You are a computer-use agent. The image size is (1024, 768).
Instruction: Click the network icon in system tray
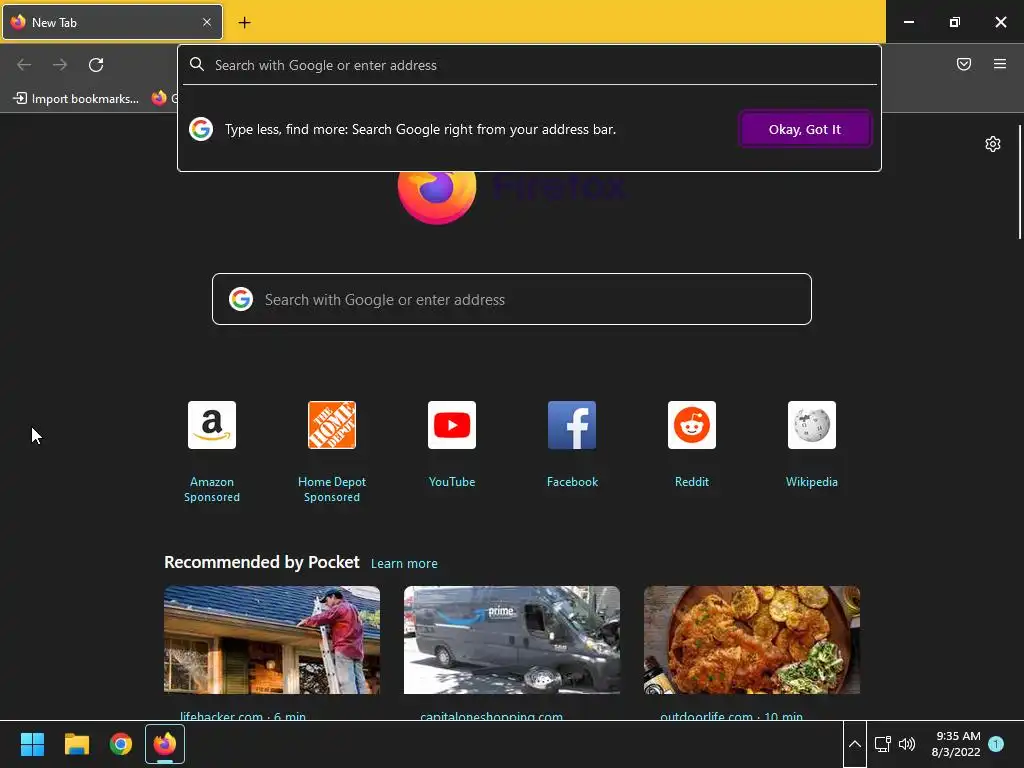[883, 744]
